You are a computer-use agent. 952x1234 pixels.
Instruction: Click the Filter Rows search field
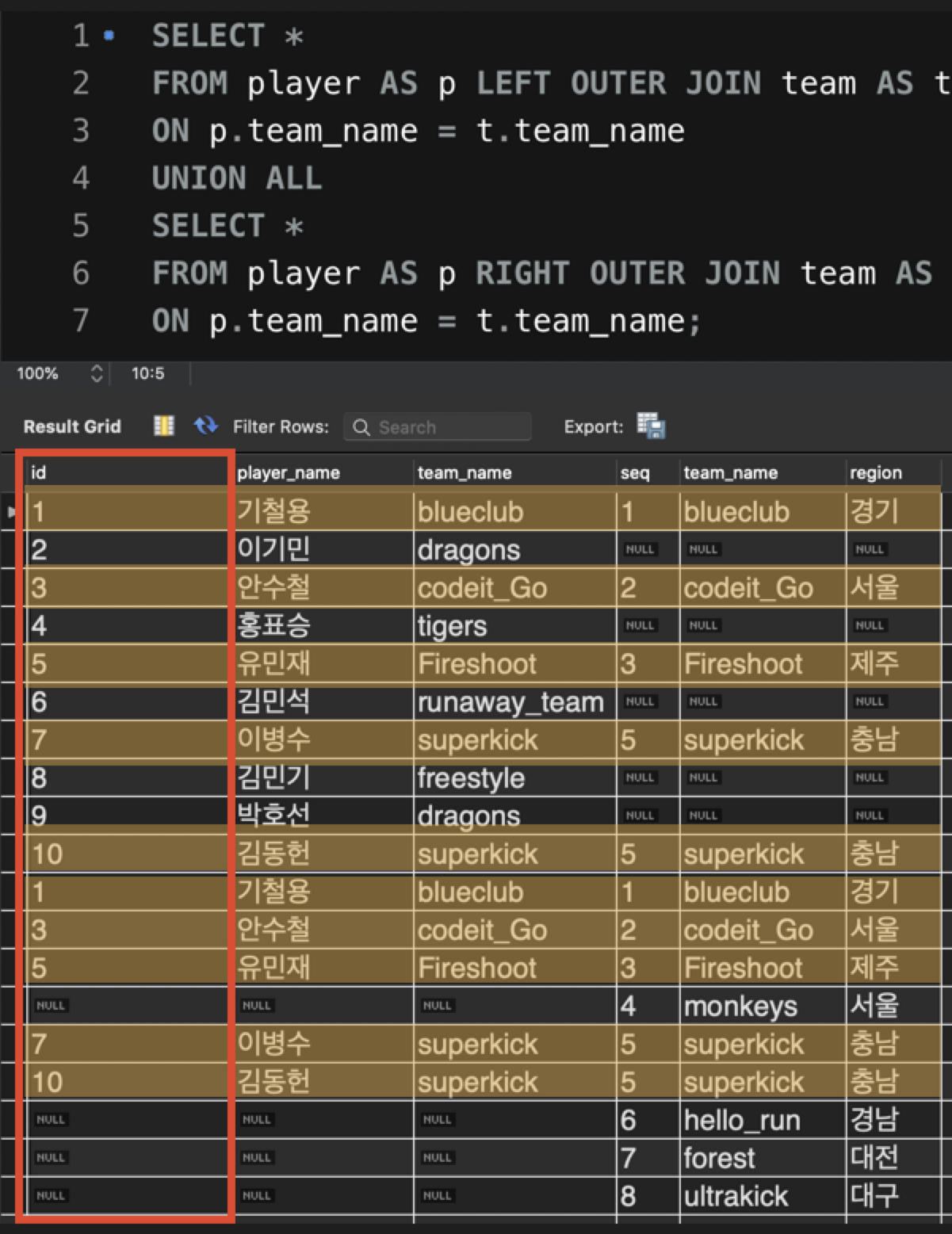tap(438, 427)
